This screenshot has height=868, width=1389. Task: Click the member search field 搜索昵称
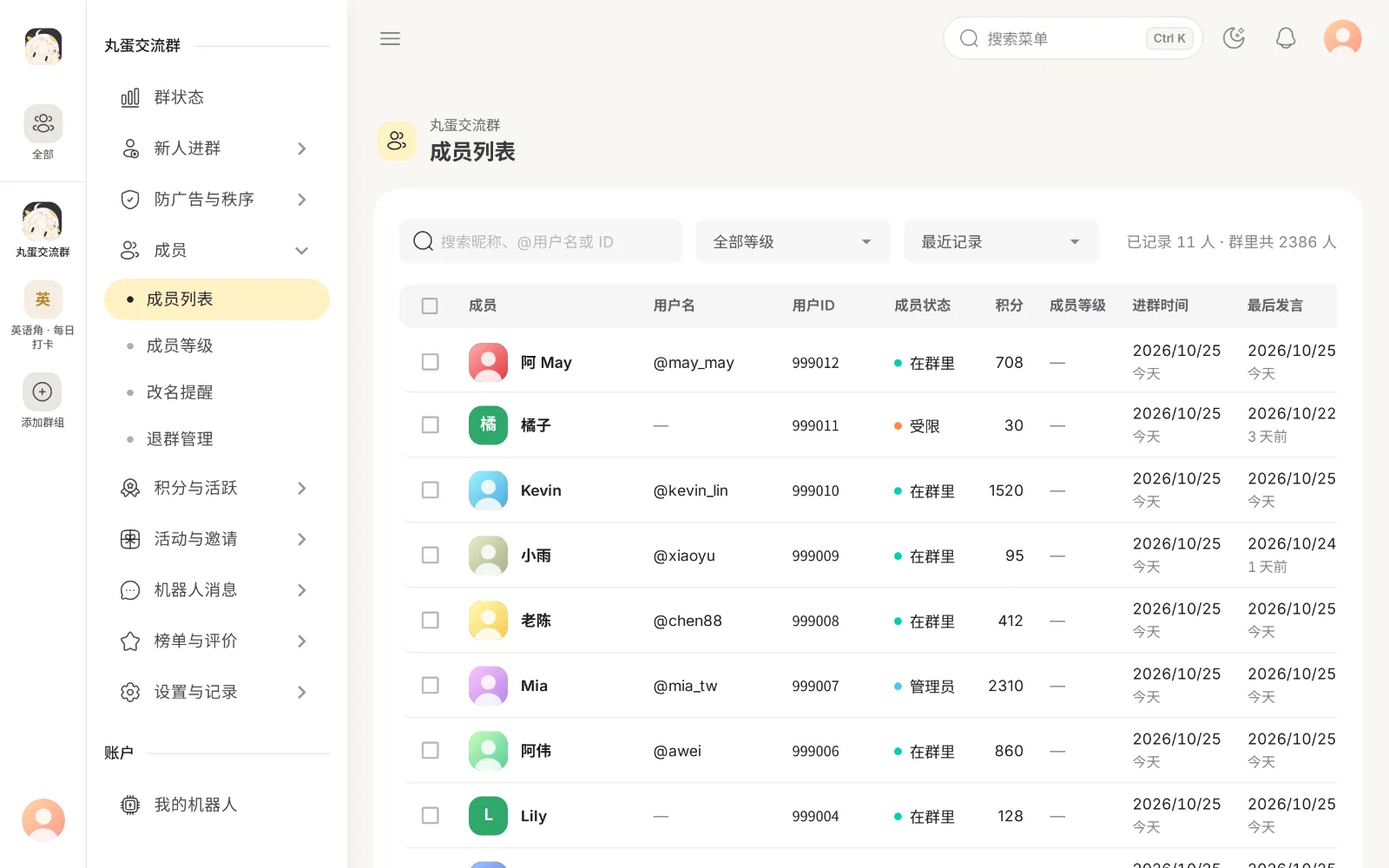(541, 241)
